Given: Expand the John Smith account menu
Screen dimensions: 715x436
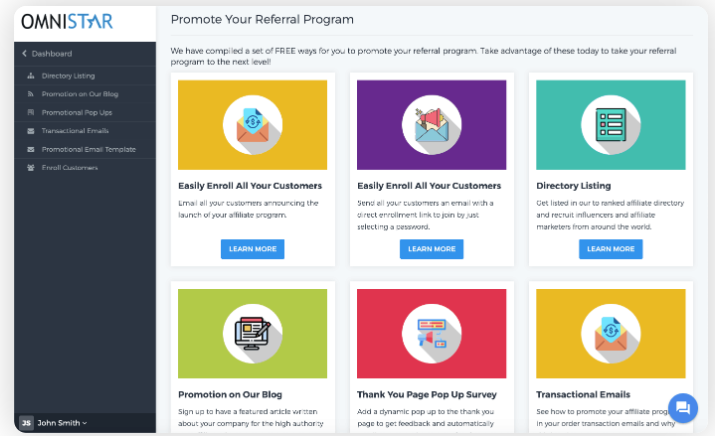Looking at the screenshot, I should [62, 423].
